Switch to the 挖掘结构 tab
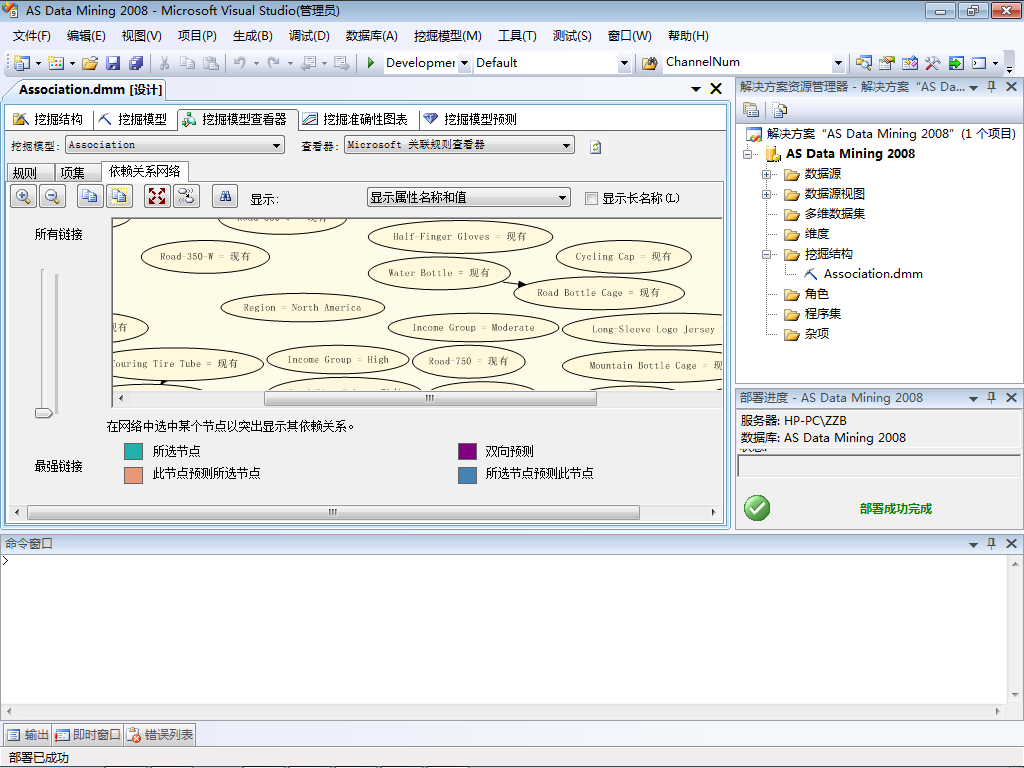The width and height of the screenshot is (1024, 768). [x=48, y=119]
